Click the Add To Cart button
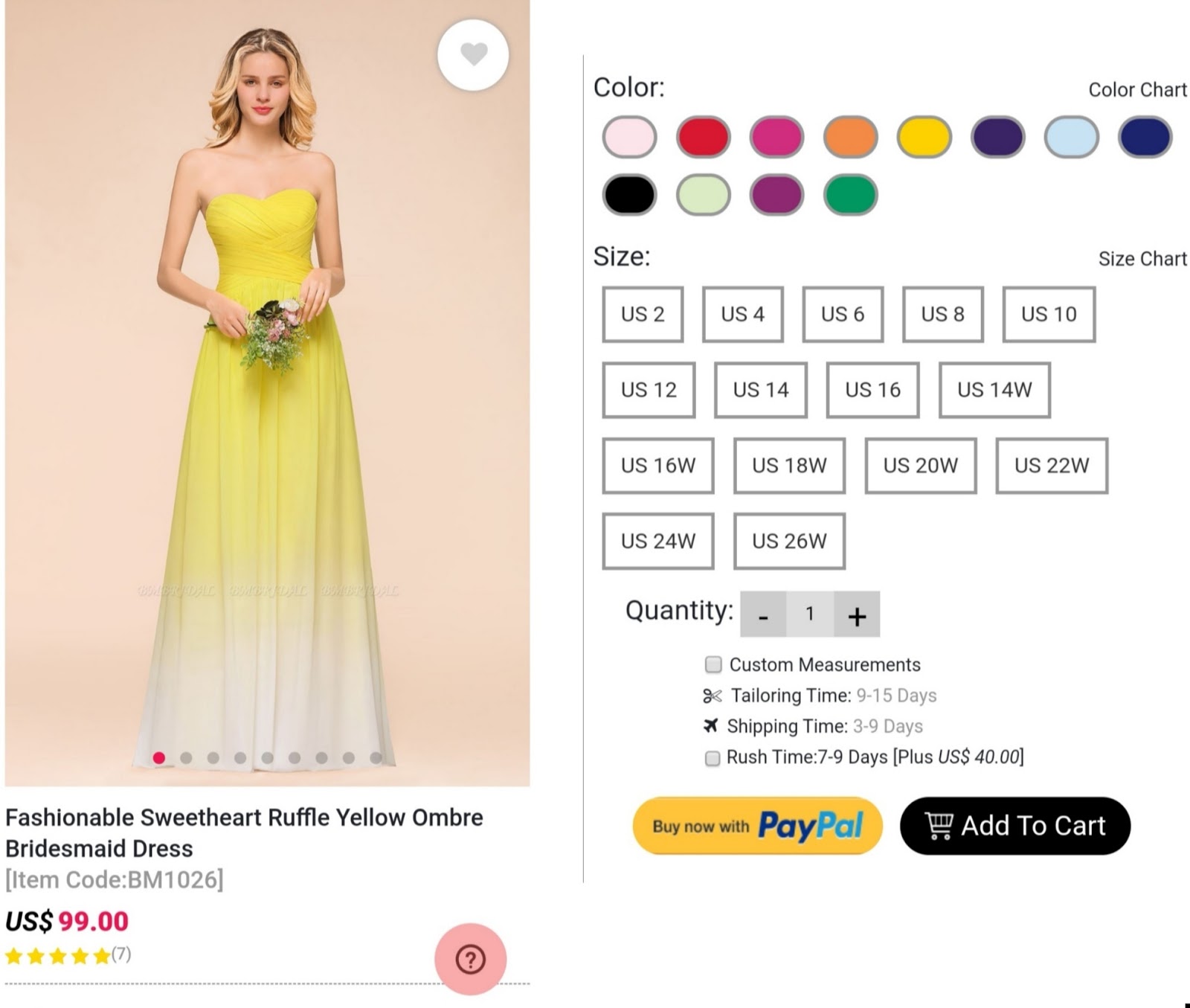Image resolution: width=1190 pixels, height=1008 pixels. pyautogui.click(x=1015, y=826)
